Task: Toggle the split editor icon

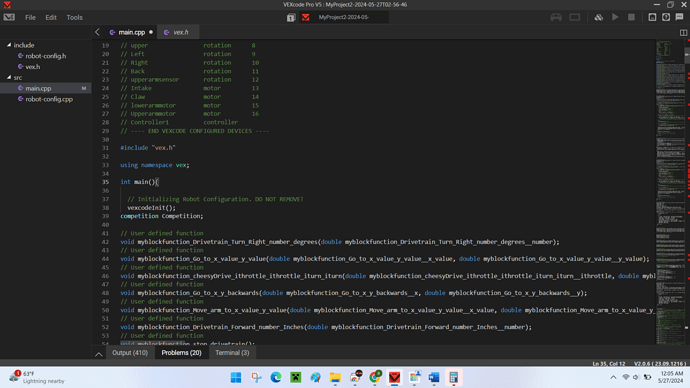Action: pos(683,33)
